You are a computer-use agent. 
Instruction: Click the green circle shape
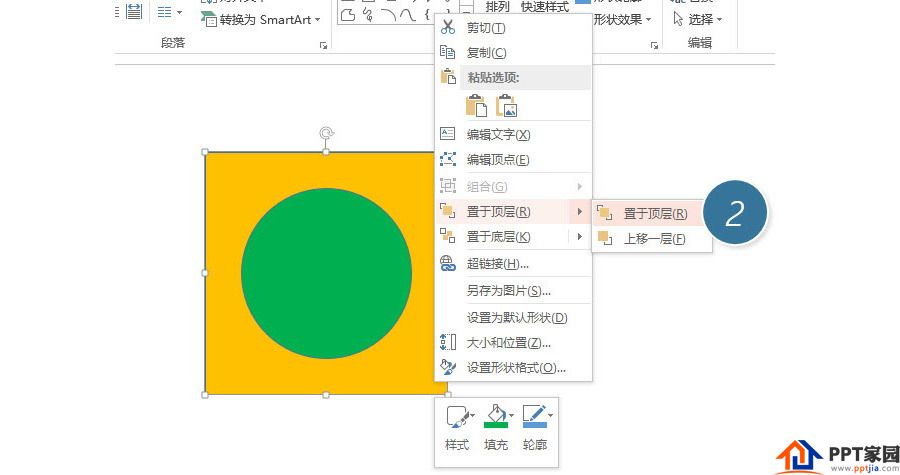click(x=326, y=273)
